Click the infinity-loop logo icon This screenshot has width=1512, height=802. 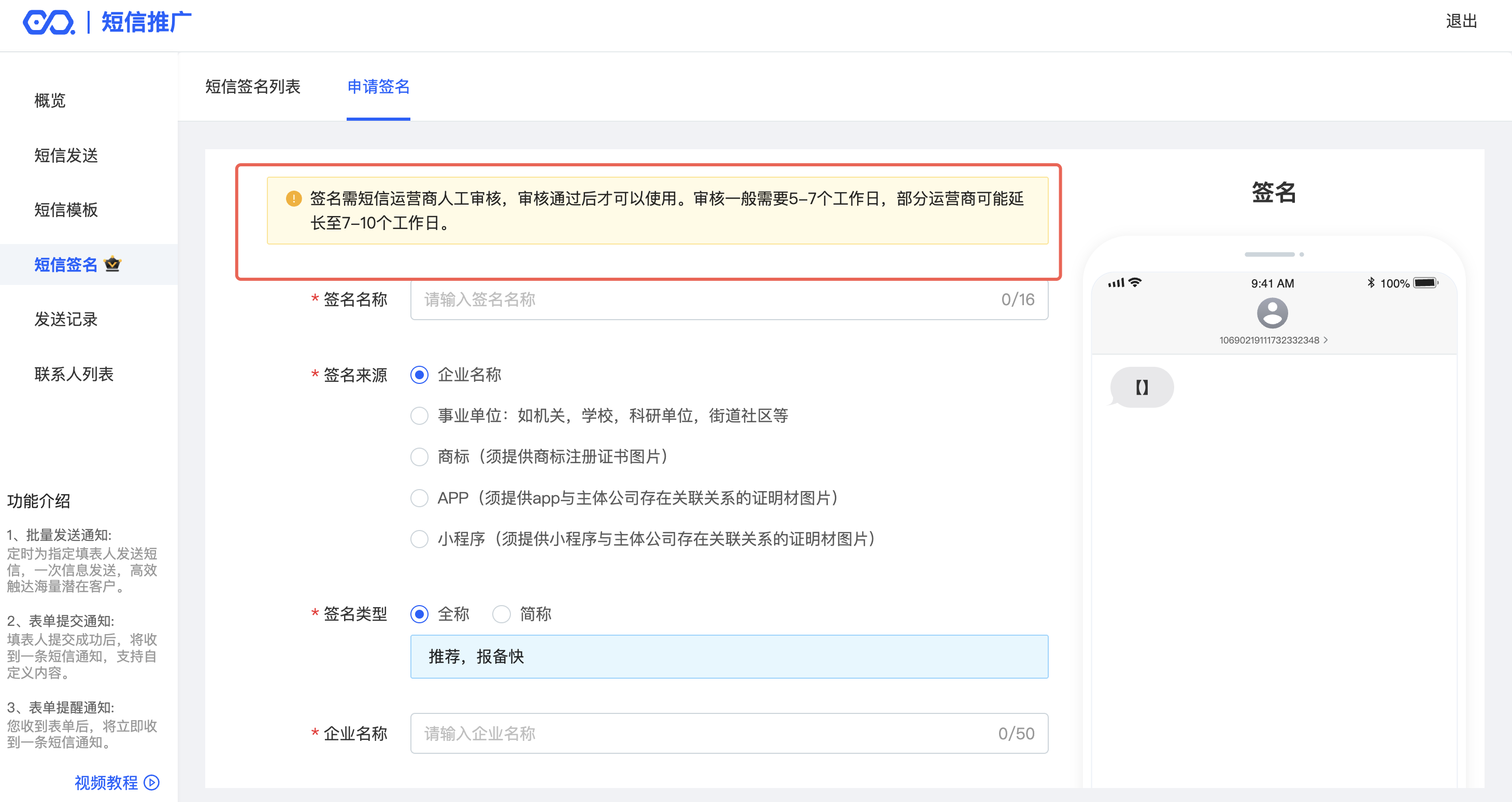[x=48, y=23]
